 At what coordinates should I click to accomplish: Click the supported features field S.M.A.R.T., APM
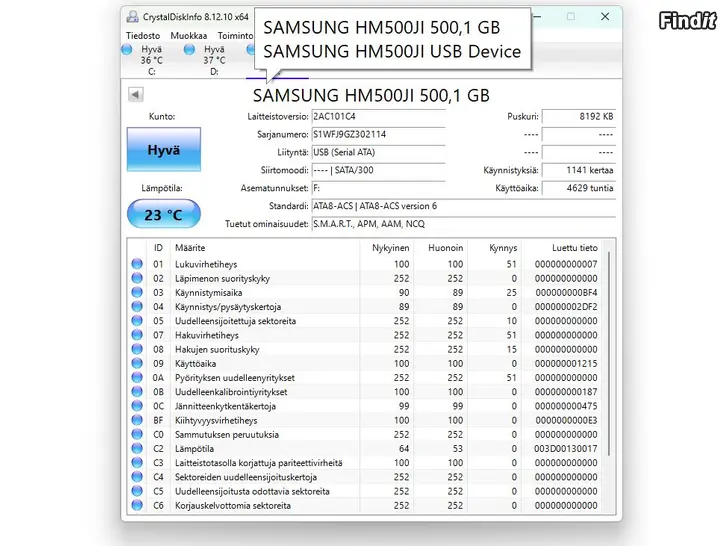coord(464,224)
